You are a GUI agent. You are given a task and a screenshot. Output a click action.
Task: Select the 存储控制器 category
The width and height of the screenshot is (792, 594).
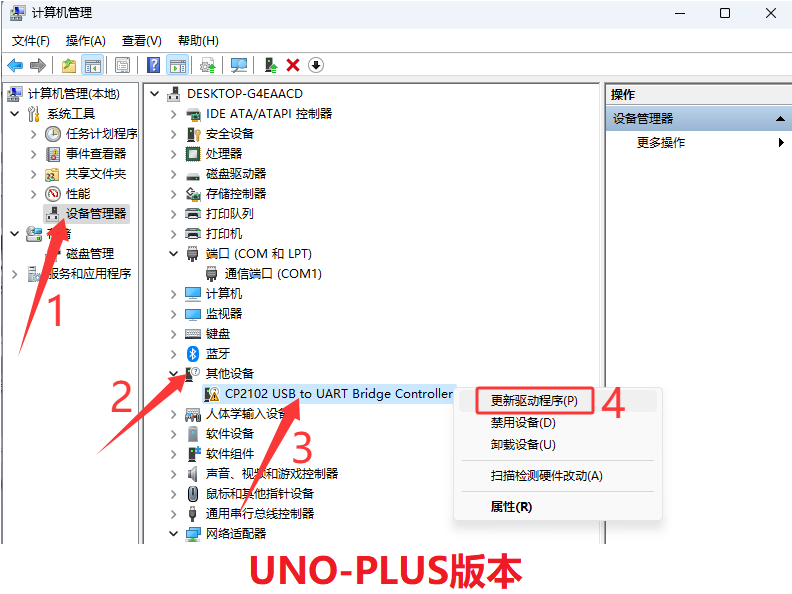pos(236,193)
